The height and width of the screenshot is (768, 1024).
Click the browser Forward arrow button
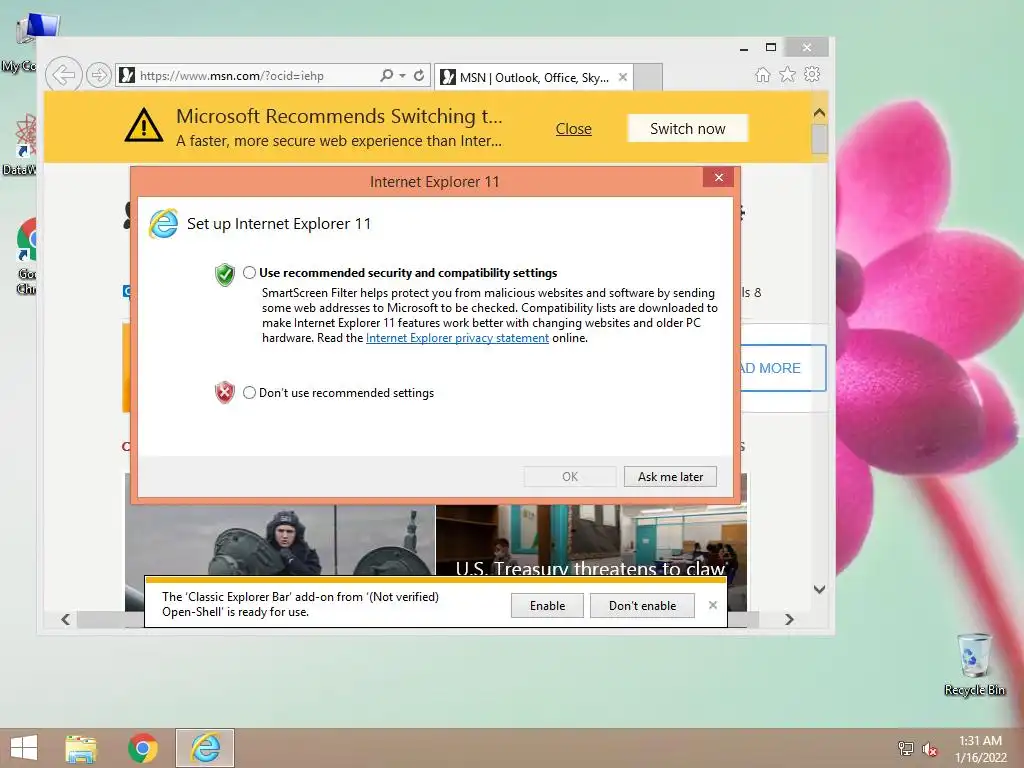[x=99, y=75]
